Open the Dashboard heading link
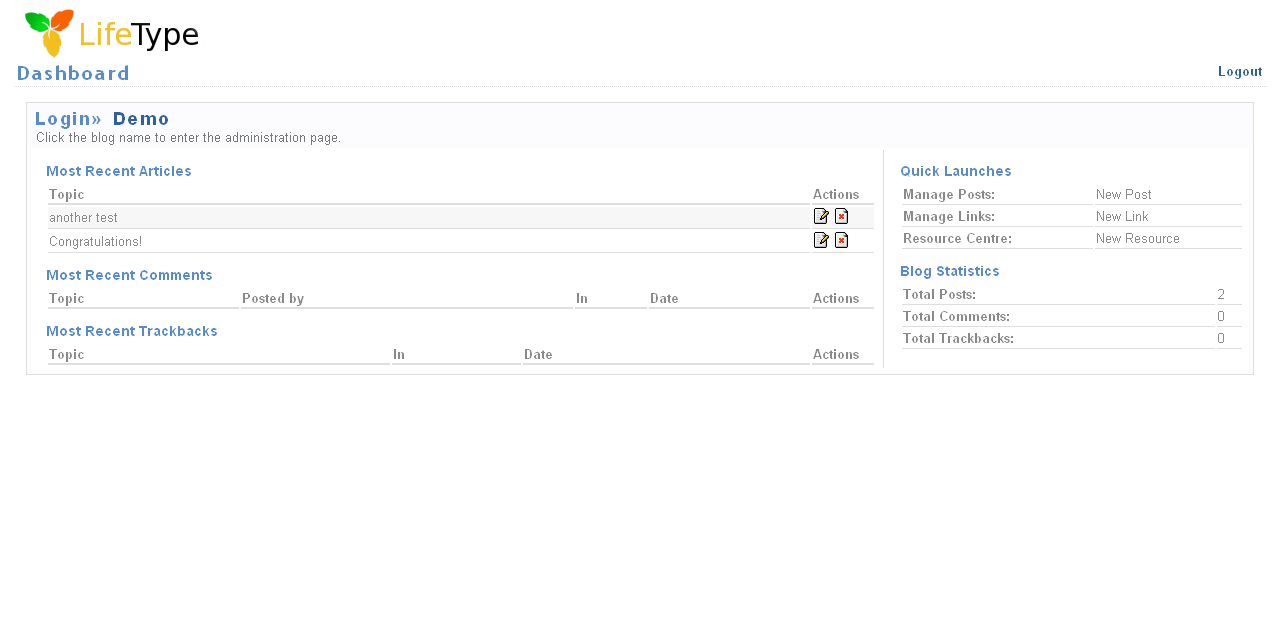 click(73, 73)
